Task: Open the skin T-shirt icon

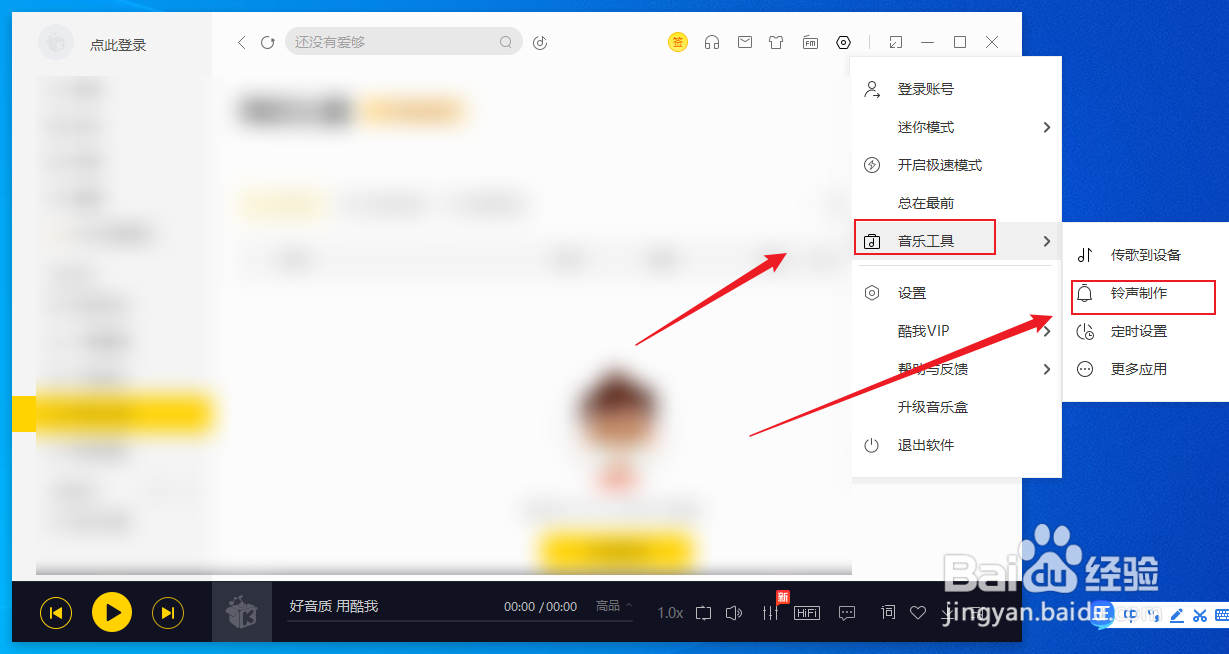Action: pyautogui.click(x=776, y=42)
